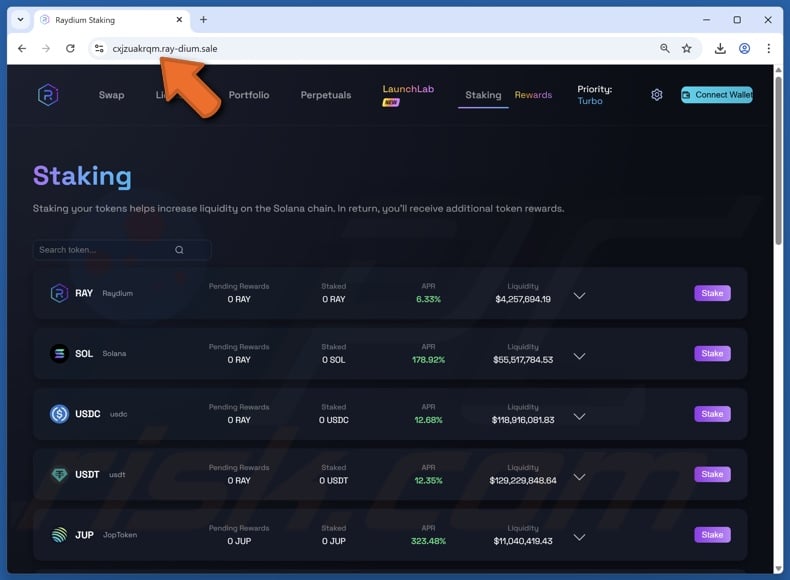Close the Raydium Staking tab
Image resolution: width=790 pixels, height=580 pixels.
[179, 20]
